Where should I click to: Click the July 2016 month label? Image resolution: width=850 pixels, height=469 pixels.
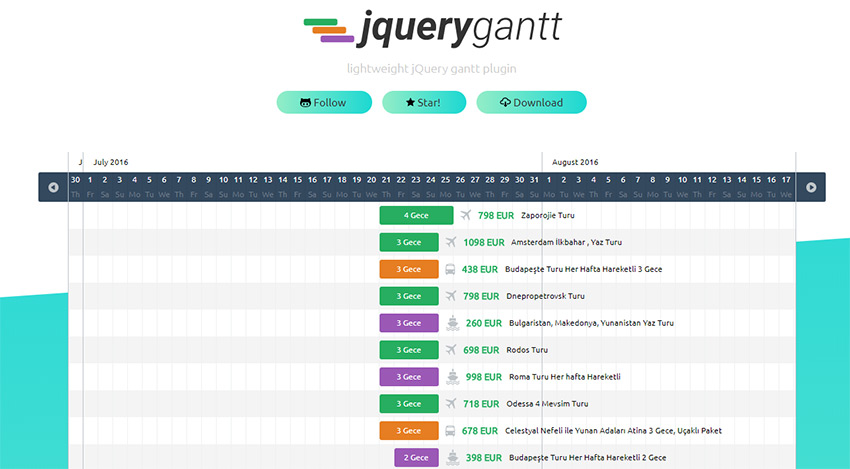coord(111,162)
